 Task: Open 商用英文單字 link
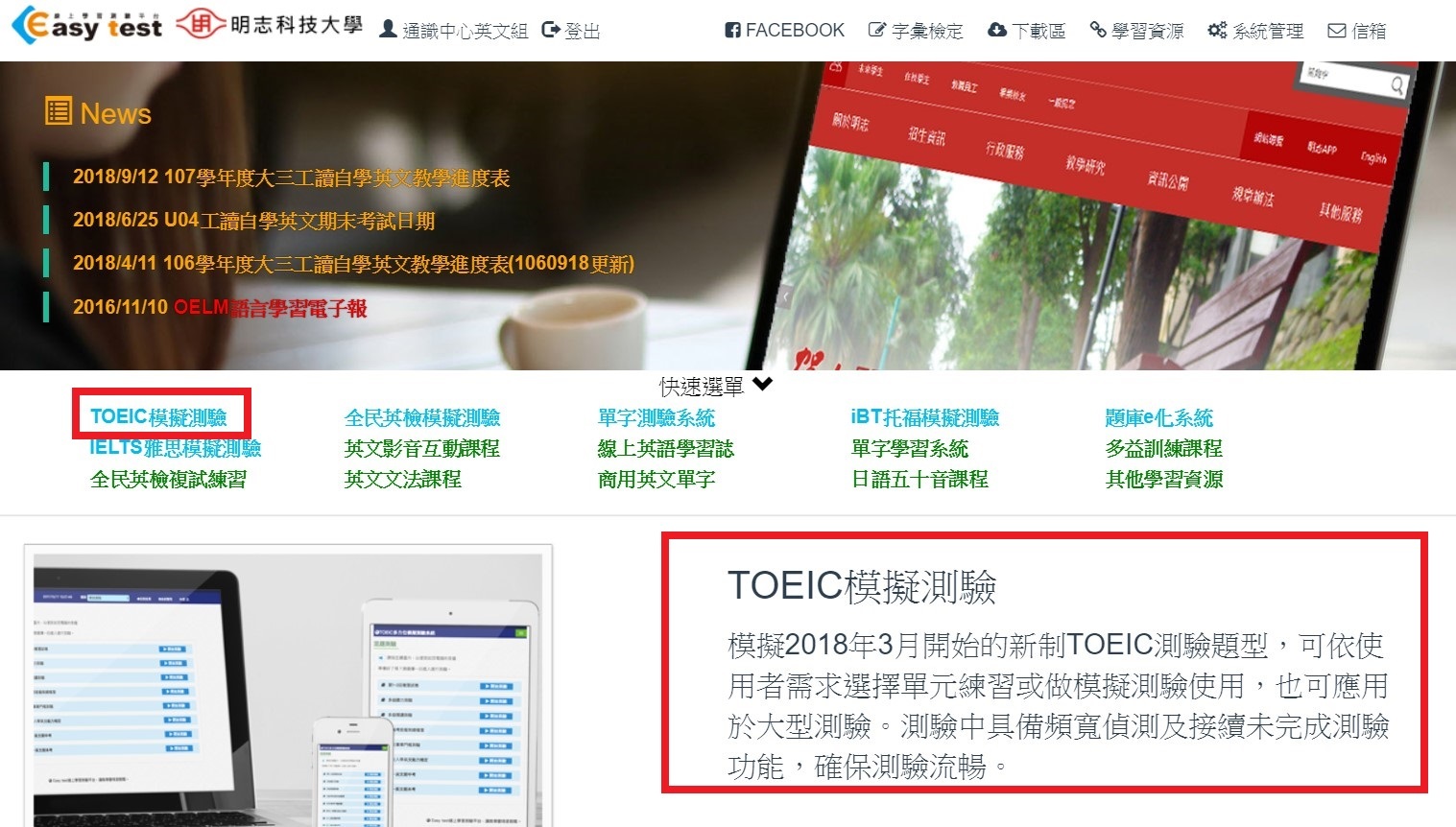point(656,479)
